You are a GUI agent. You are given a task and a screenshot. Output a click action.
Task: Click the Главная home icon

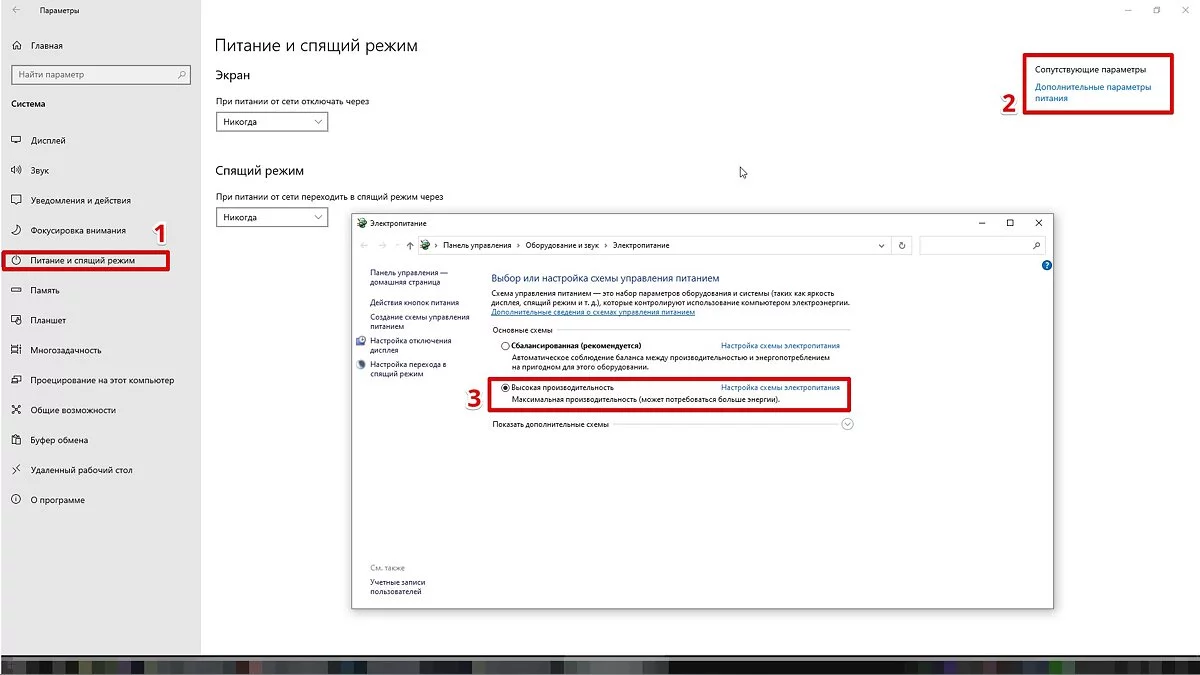(x=16, y=45)
